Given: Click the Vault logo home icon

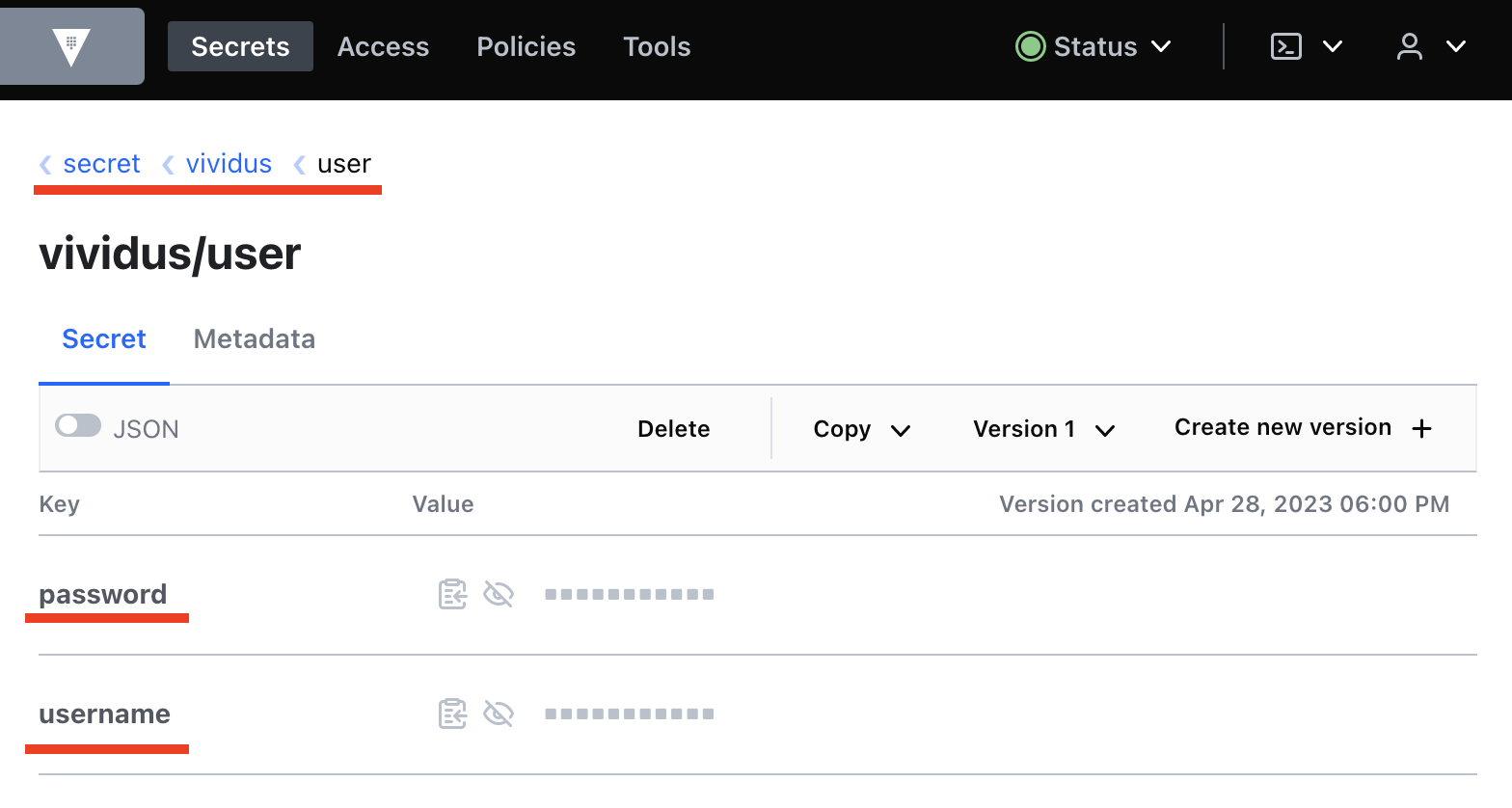Looking at the screenshot, I should (x=71, y=46).
